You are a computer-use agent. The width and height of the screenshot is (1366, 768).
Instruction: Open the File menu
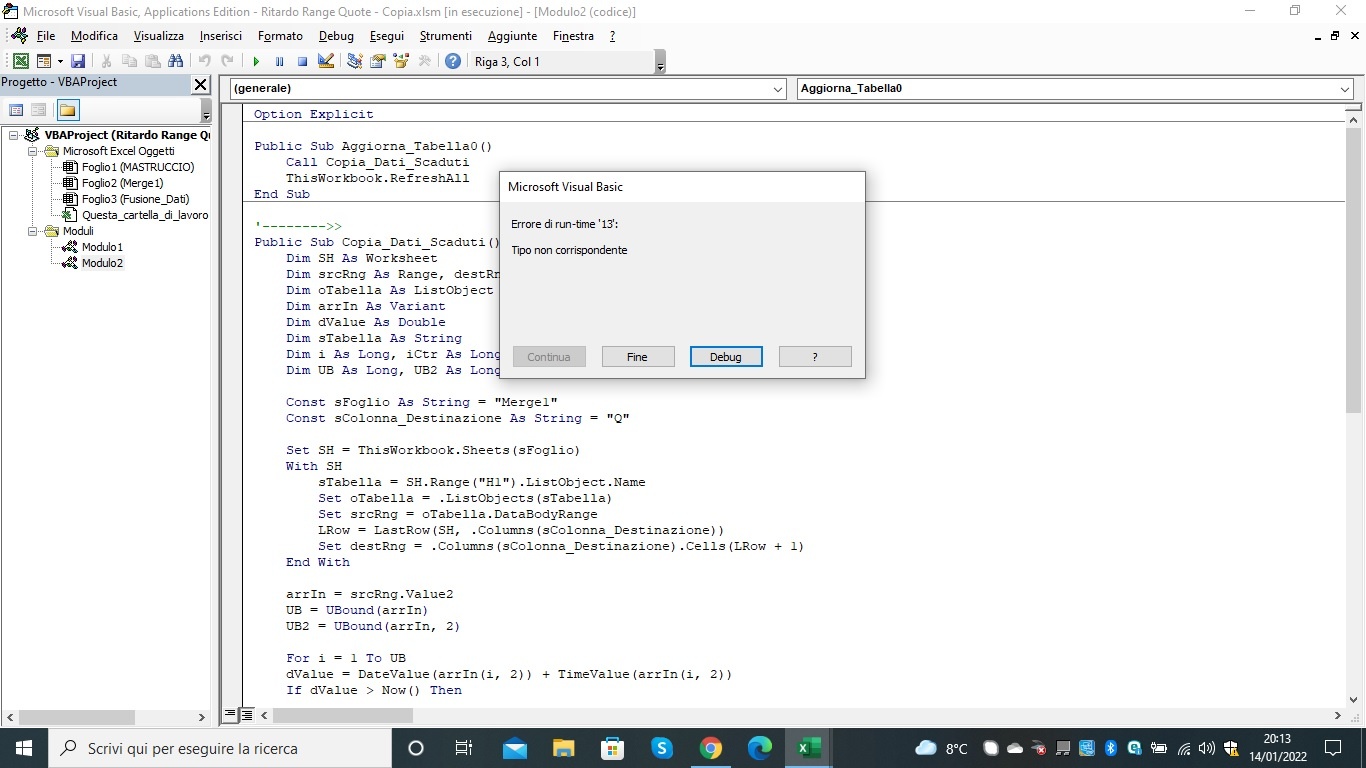[x=46, y=36]
